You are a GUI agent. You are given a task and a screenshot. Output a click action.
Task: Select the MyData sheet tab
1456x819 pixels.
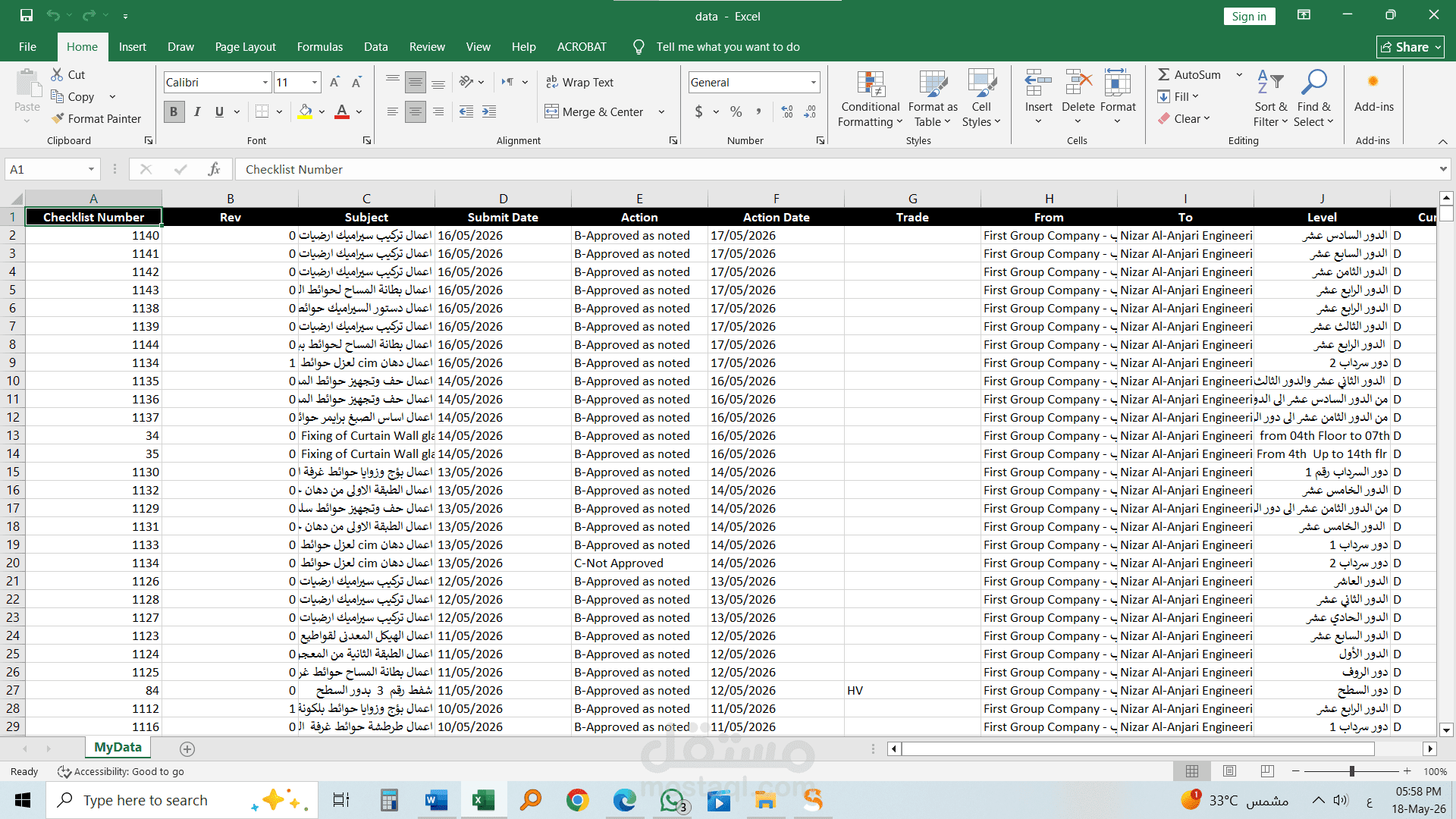(x=118, y=747)
